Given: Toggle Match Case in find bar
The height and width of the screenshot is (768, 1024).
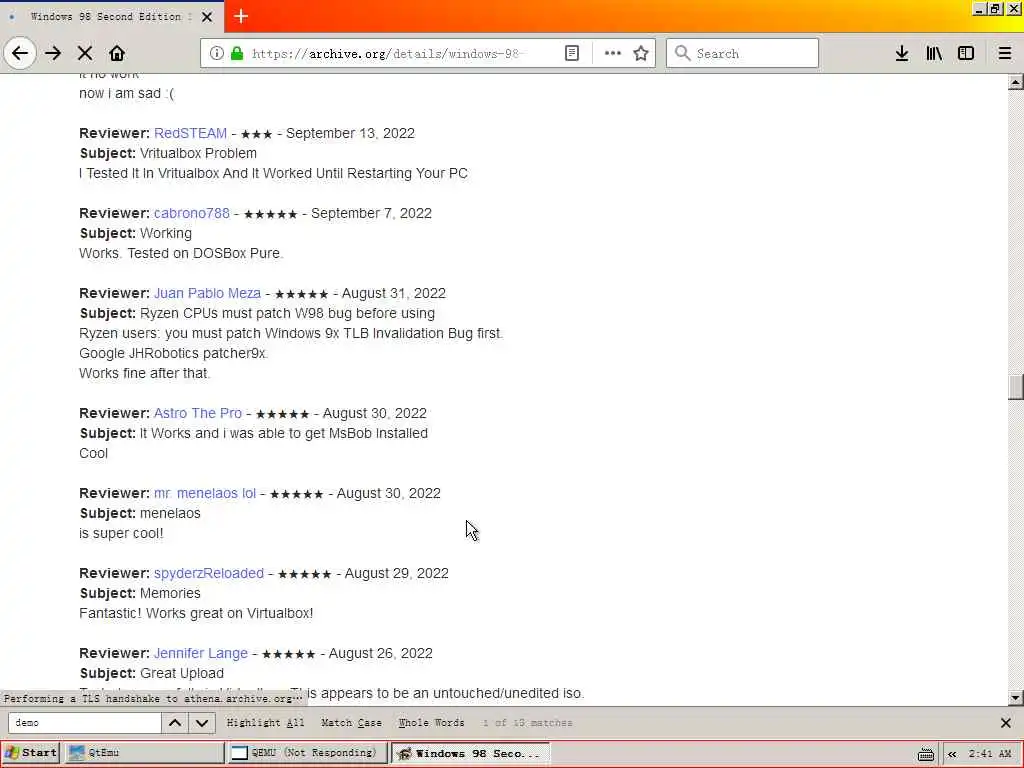Looking at the screenshot, I should coord(351,723).
